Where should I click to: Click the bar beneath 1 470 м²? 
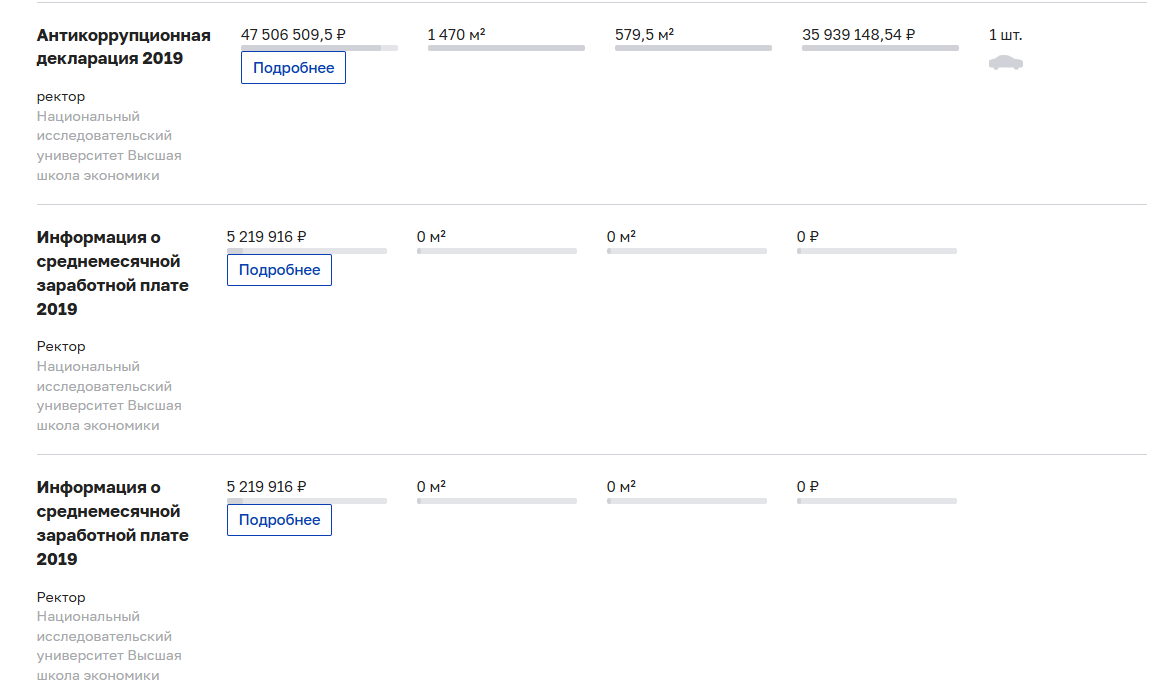click(x=506, y=48)
